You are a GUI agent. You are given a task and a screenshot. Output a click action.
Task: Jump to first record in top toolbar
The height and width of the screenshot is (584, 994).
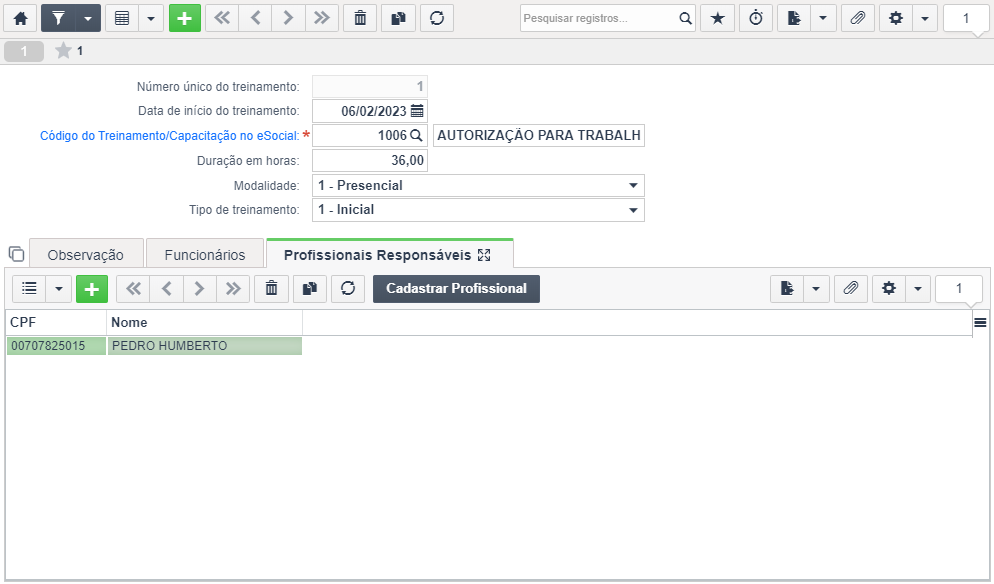tap(222, 18)
